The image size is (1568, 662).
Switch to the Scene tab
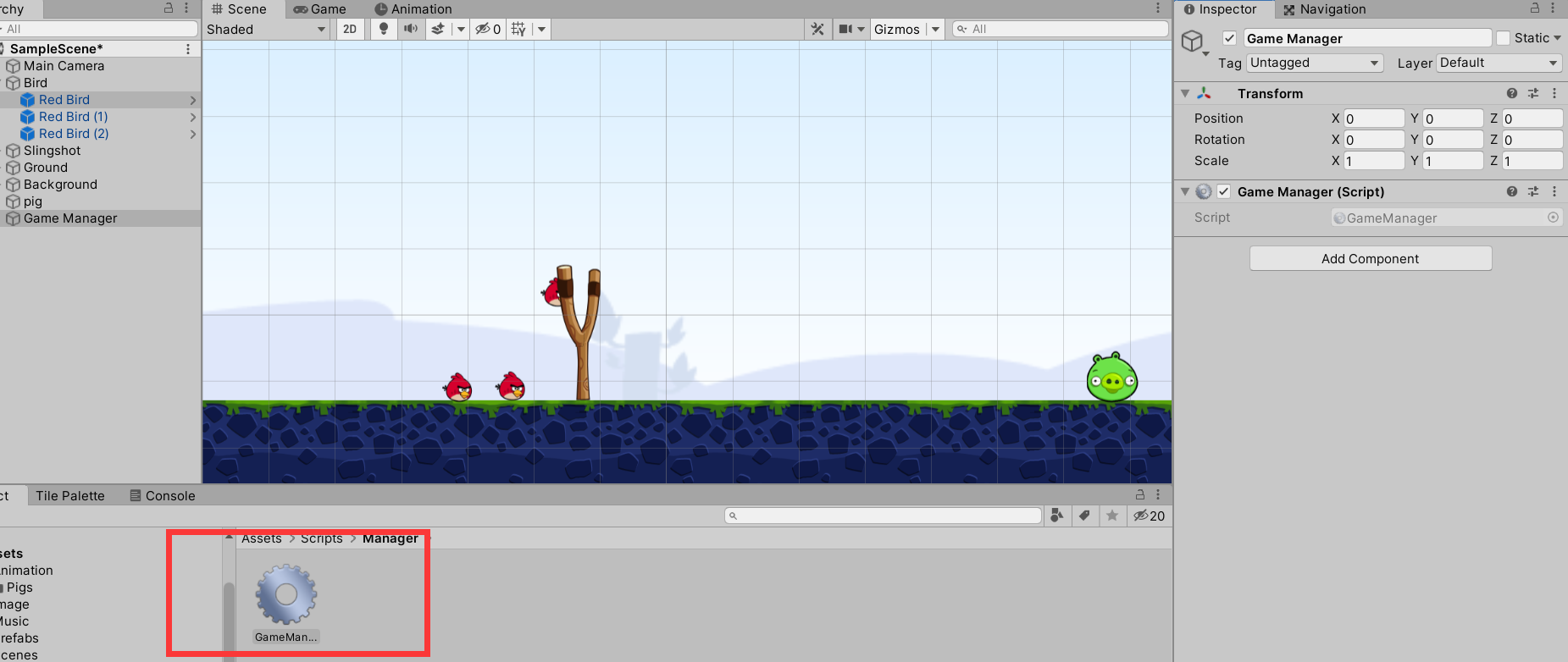239,9
